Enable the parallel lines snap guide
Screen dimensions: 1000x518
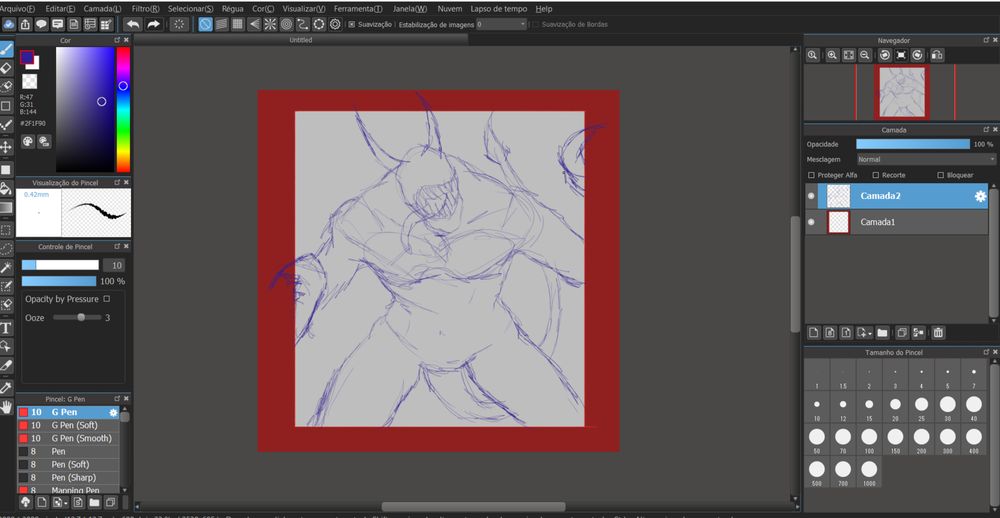(x=221, y=24)
